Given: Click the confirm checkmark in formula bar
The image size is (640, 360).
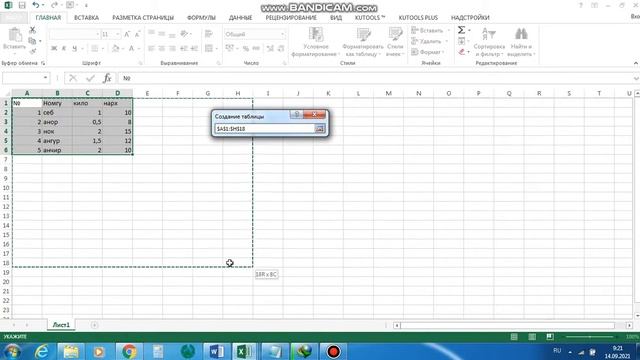Looking at the screenshot, I should pyautogui.click(x=90, y=78).
